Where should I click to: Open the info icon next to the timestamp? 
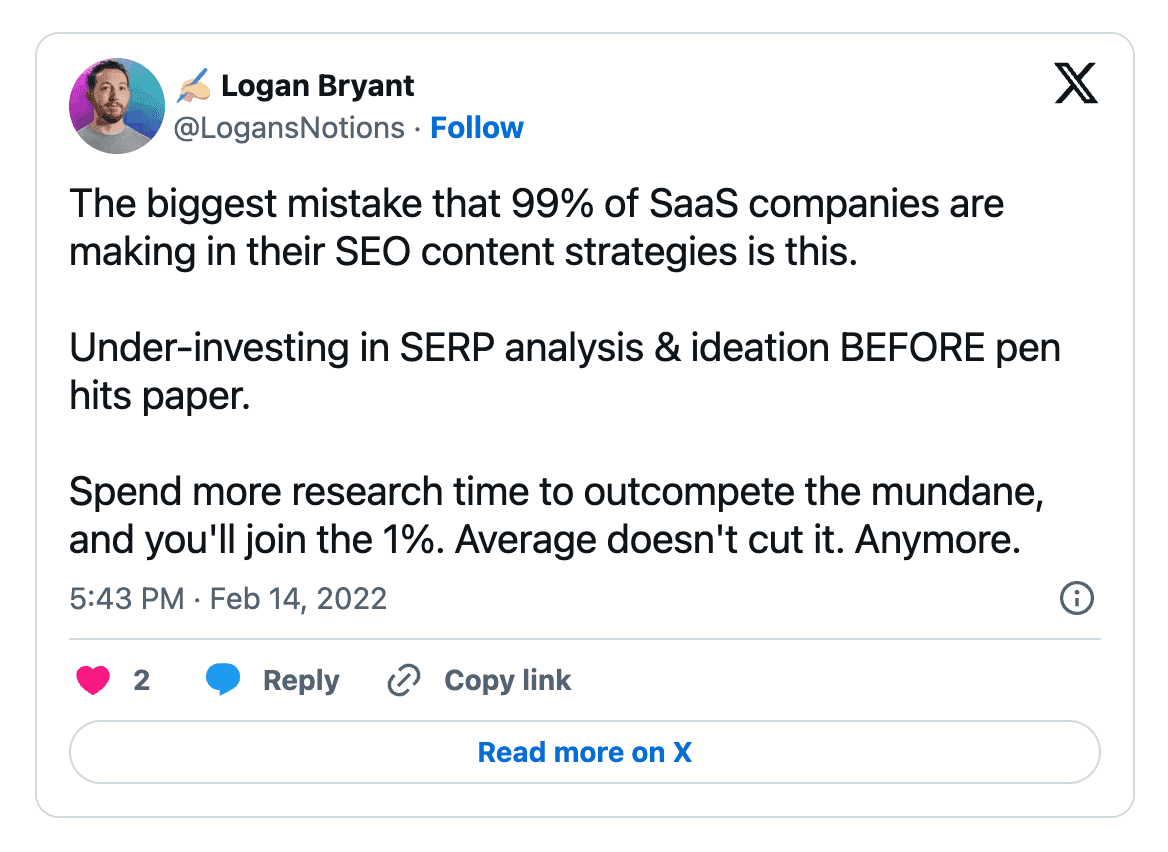[x=1077, y=598]
